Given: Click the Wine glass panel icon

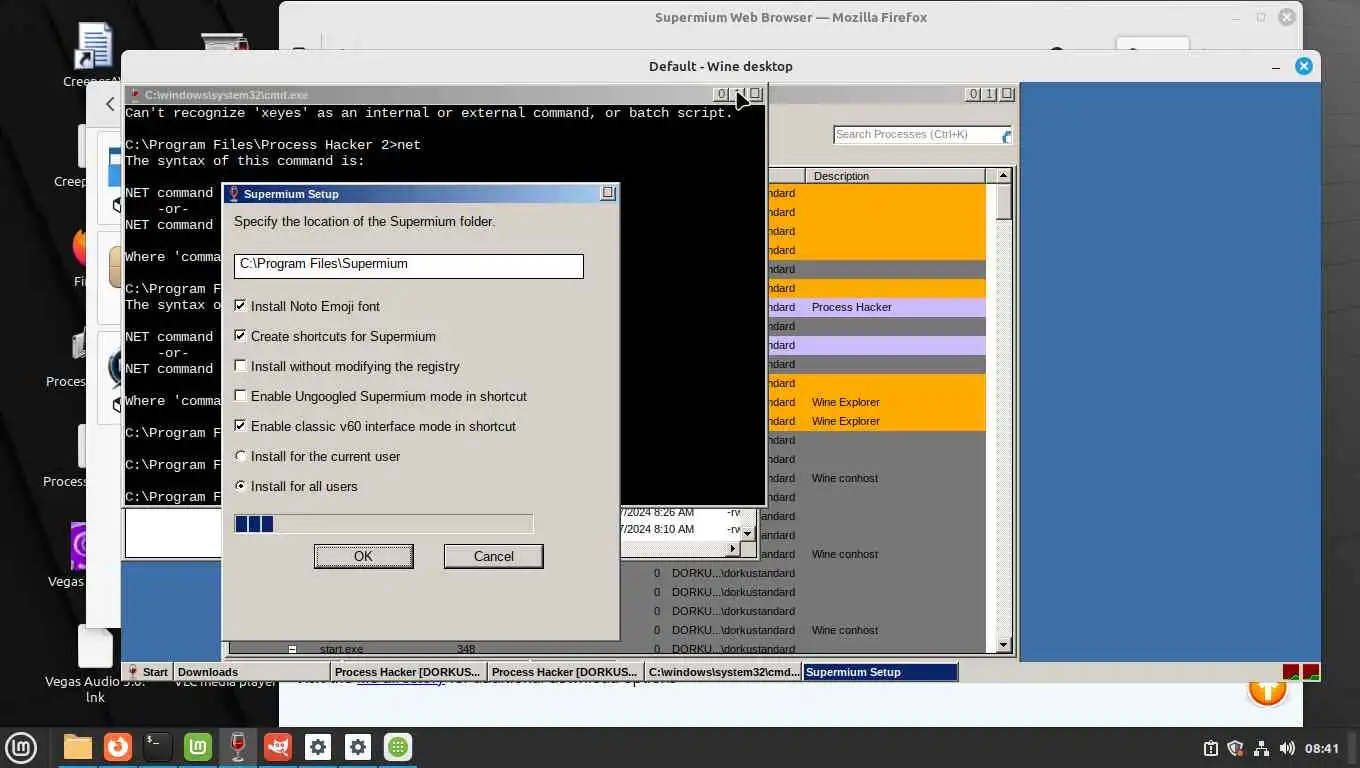Looking at the screenshot, I should 238,747.
